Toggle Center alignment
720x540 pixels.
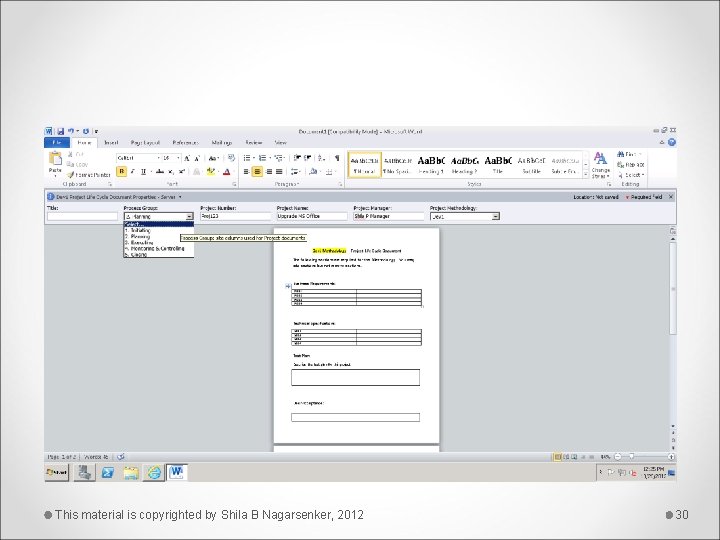[258, 172]
